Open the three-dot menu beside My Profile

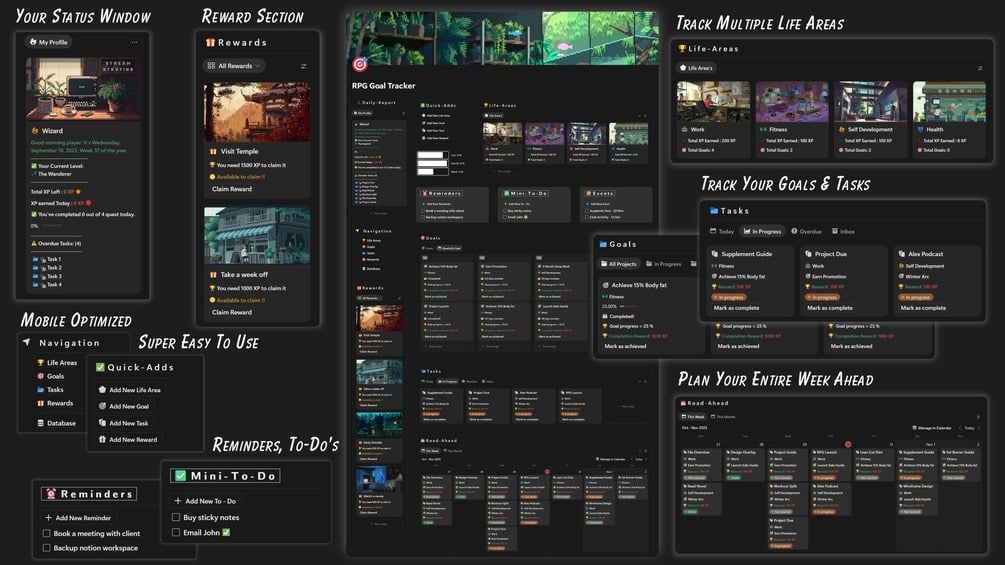coord(134,42)
